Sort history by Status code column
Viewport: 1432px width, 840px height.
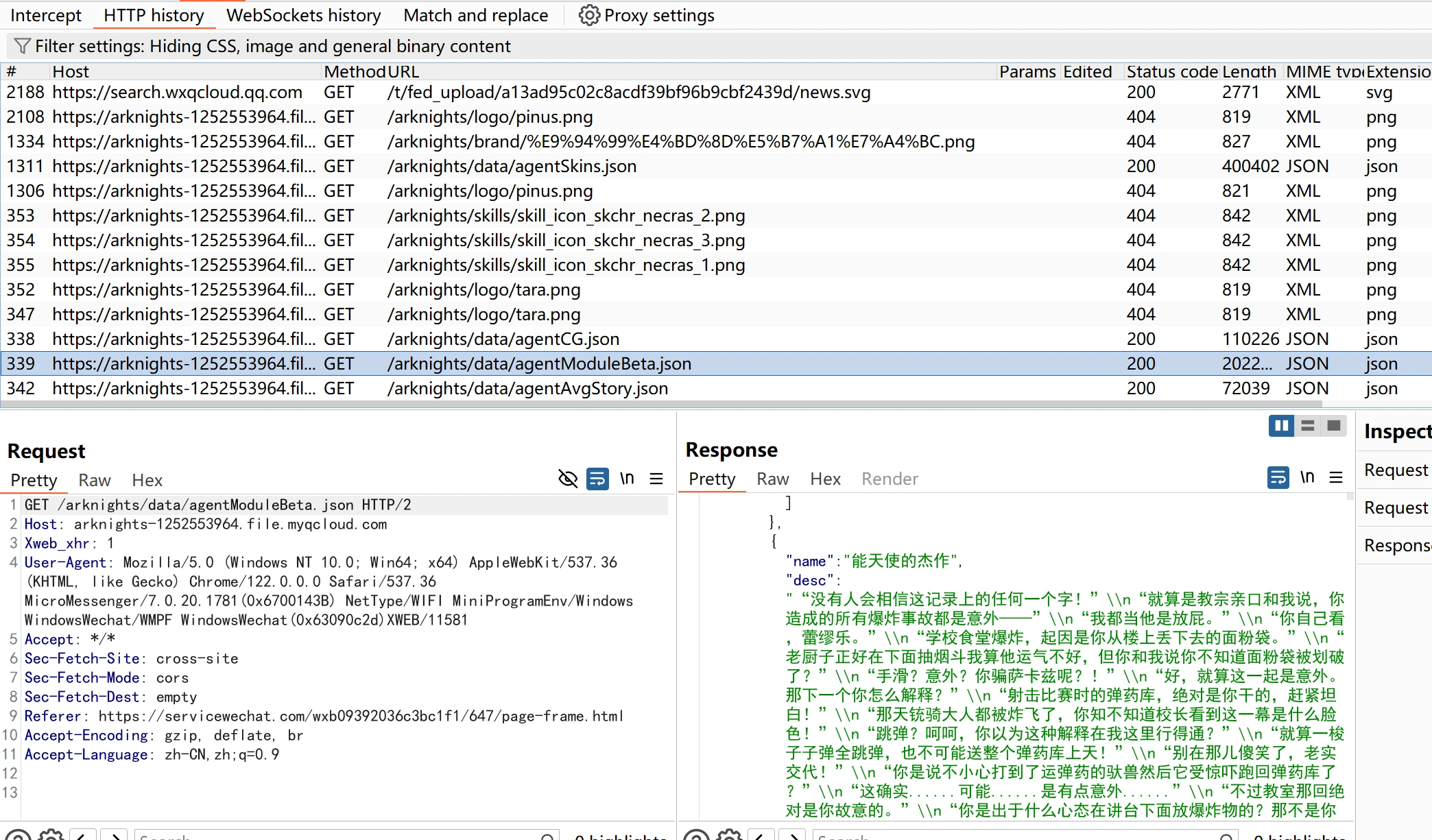[x=1171, y=72]
